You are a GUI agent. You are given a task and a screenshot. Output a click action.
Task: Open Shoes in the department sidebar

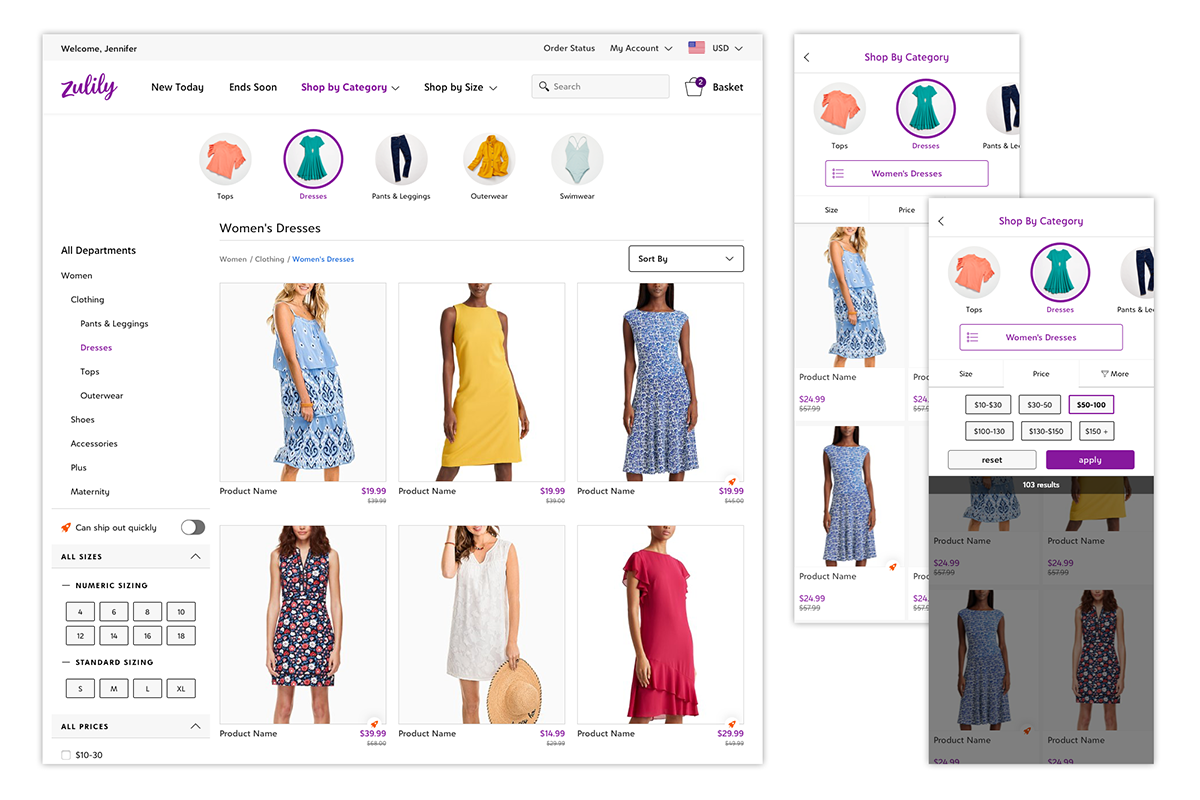point(83,420)
